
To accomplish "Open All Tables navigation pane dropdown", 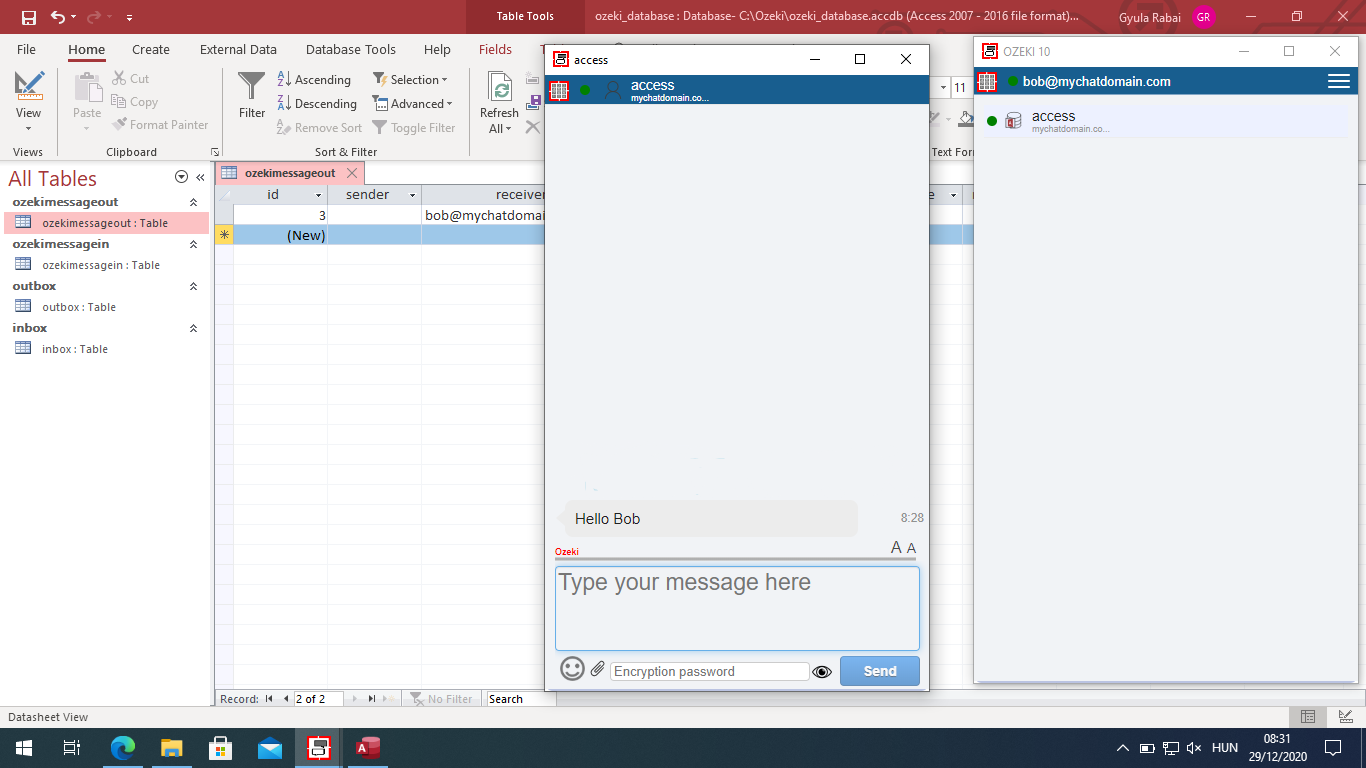I will coord(181,177).
